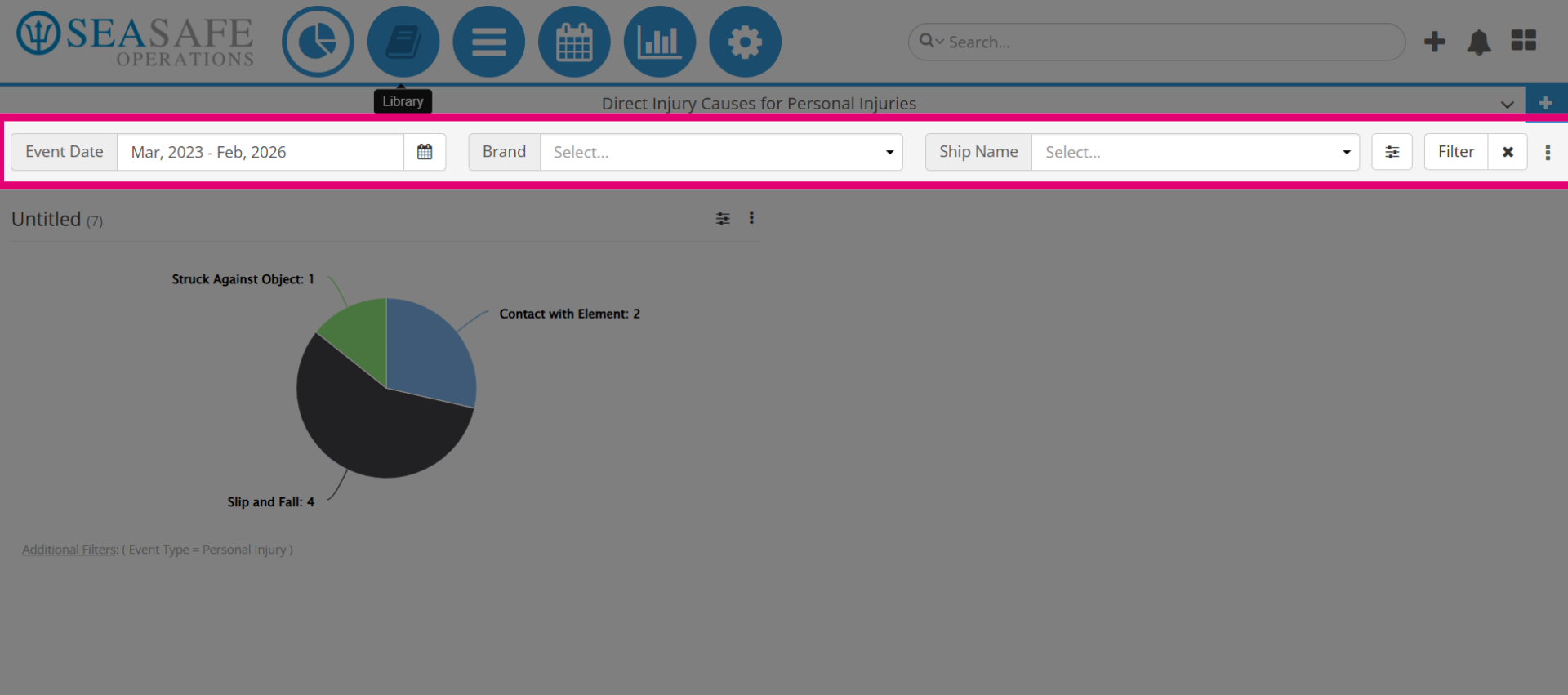Click the search magnifier dropdown icon
The height and width of the screenshot is (695, 1568).
[932, 41]
